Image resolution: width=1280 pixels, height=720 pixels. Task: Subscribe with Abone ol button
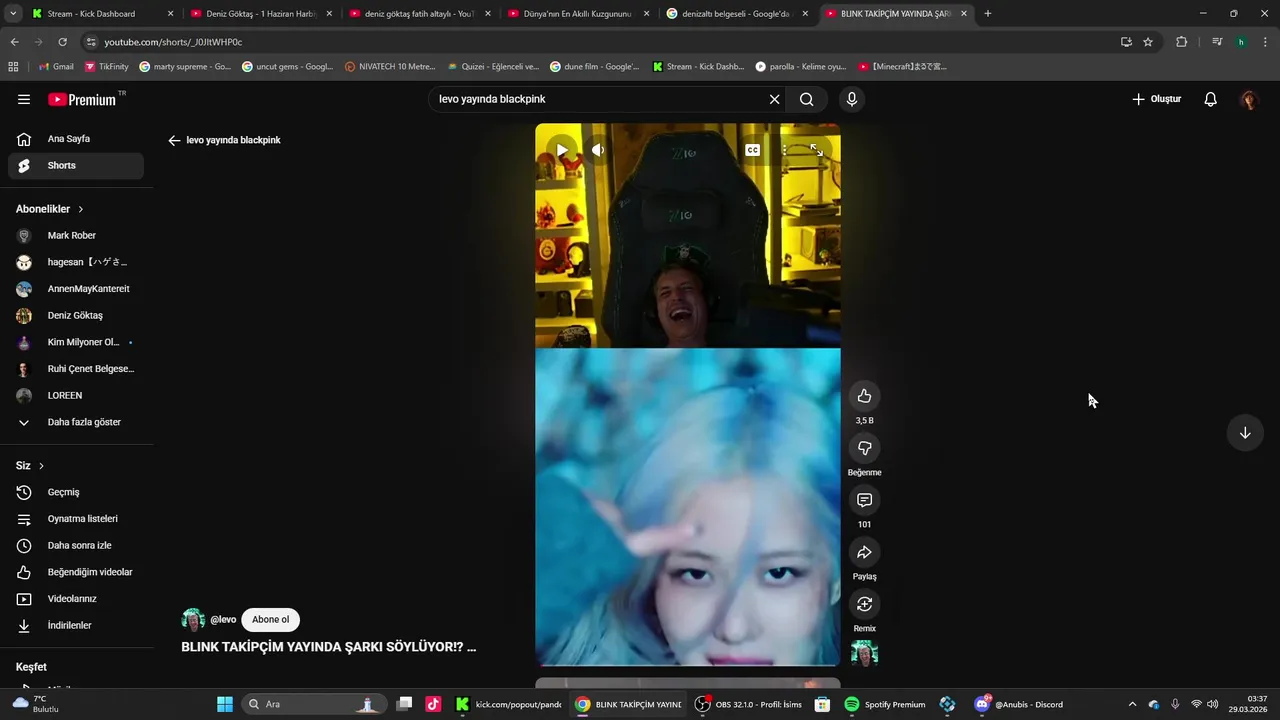270,620
